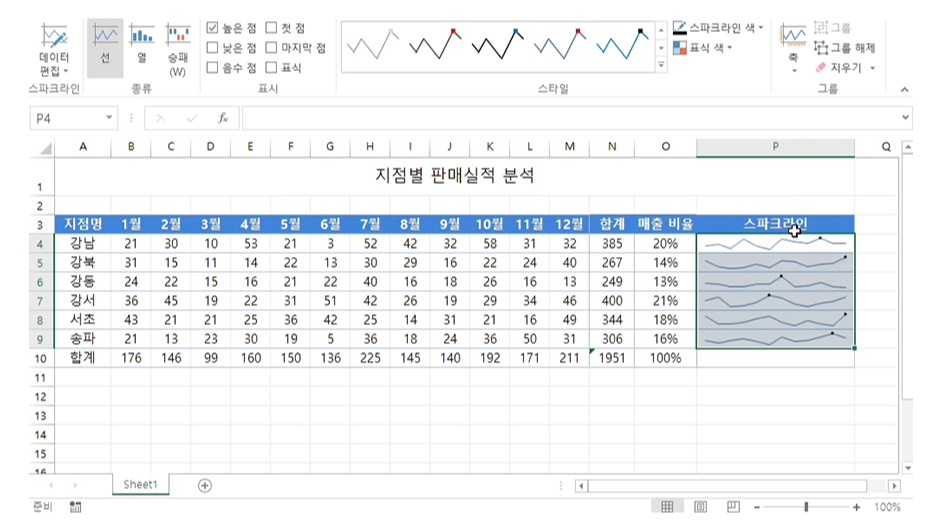This screenshot has width=942, height=530.
Task: Click the greyed-out 그룹 group button
Action: (833, 28)
